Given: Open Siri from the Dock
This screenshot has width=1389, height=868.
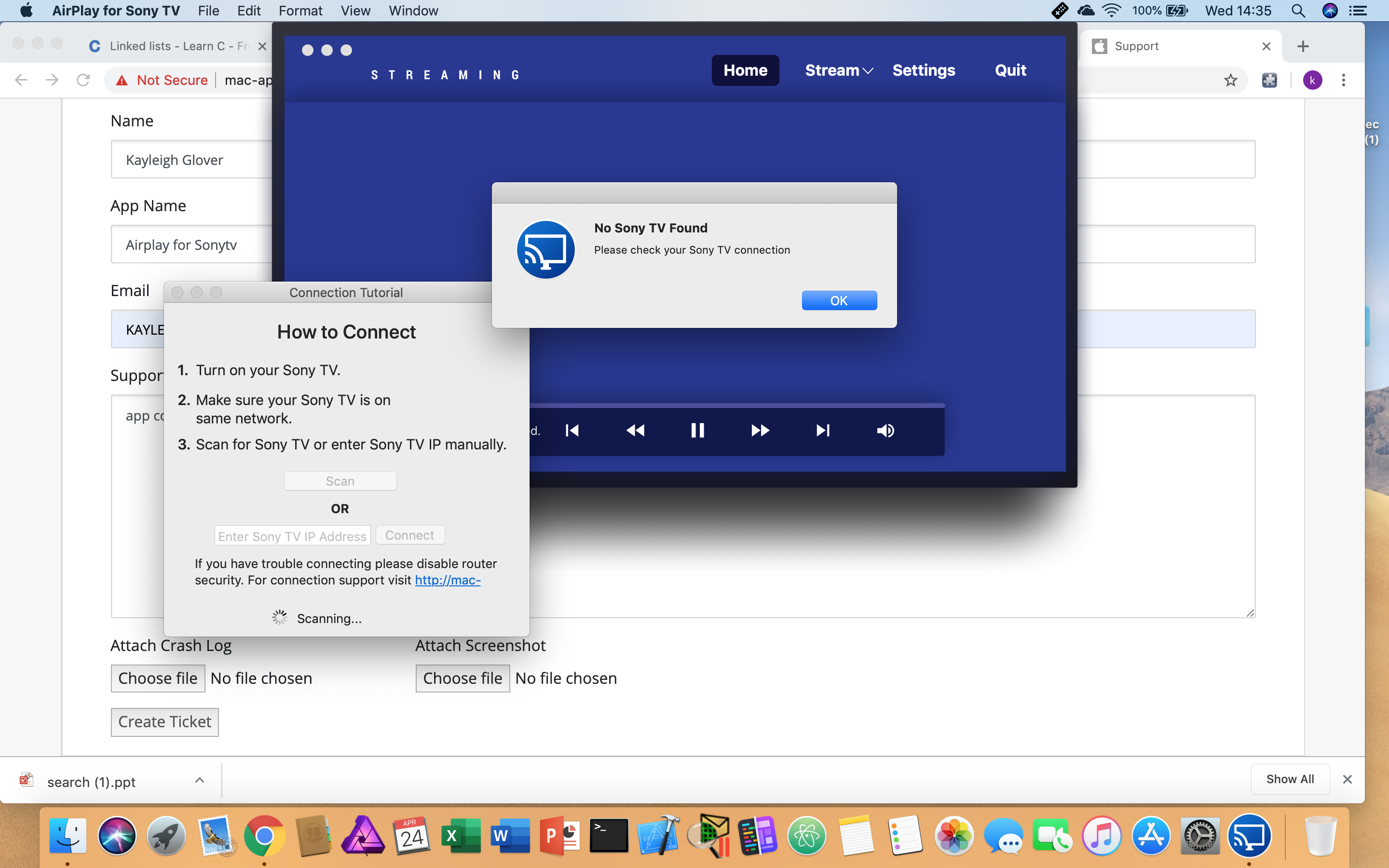Looking at the screenshot, I should 117,836.
